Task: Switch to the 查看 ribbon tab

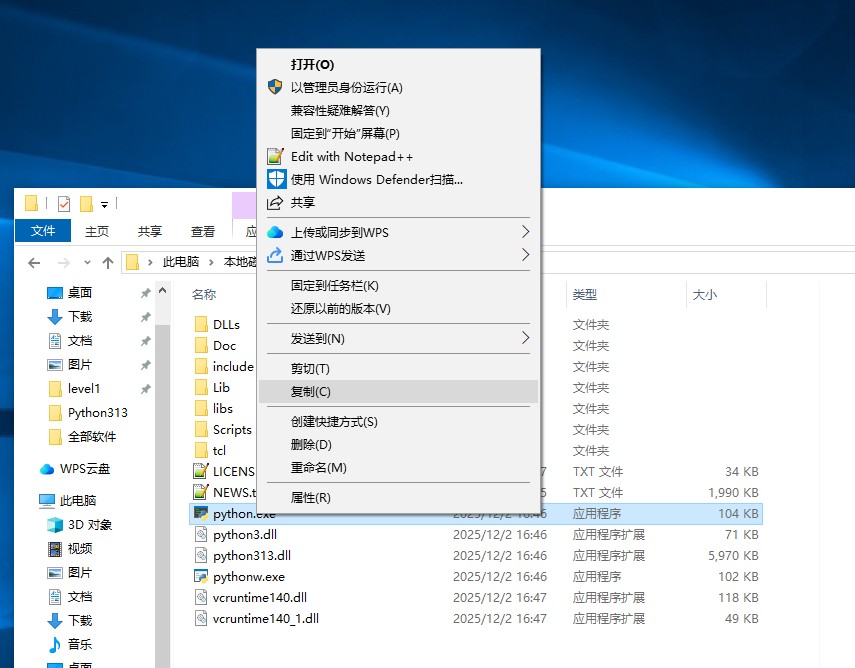Action: click(x=202, y=231)
